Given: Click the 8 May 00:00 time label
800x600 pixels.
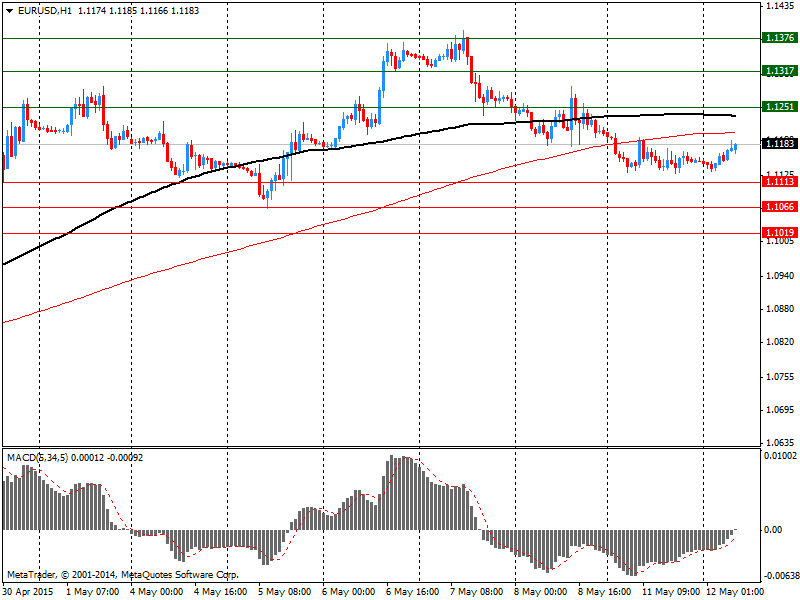Looking at the screenshot, I should pos(541,592).
